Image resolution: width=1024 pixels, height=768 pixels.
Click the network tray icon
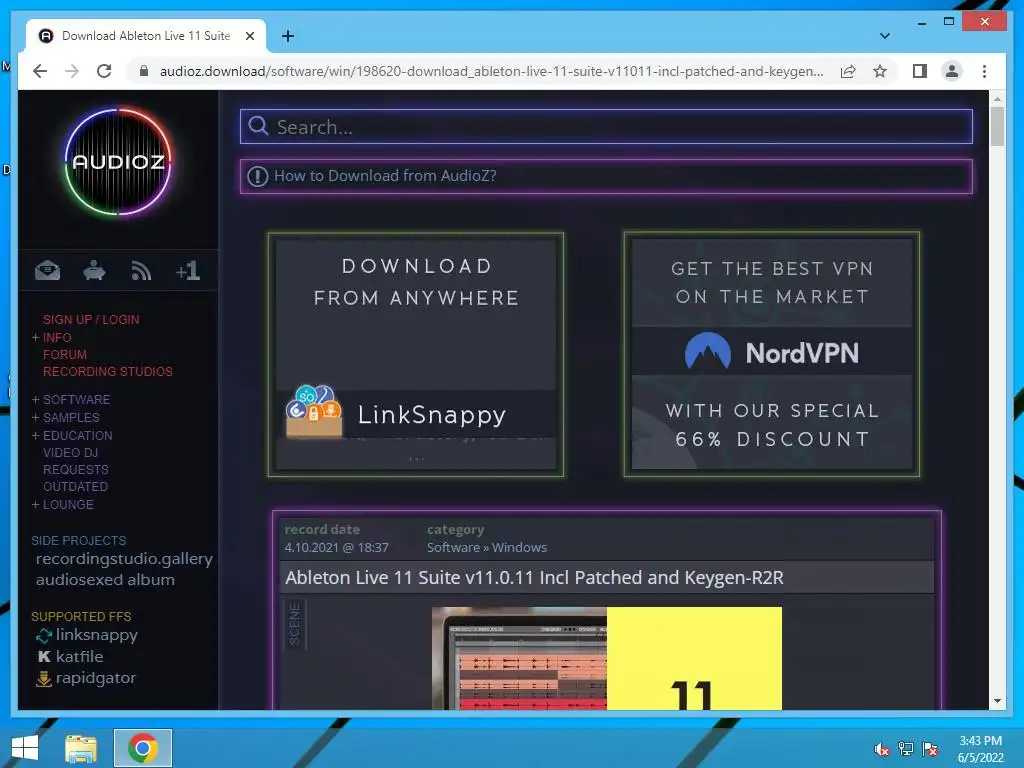[x=906, y=749]
